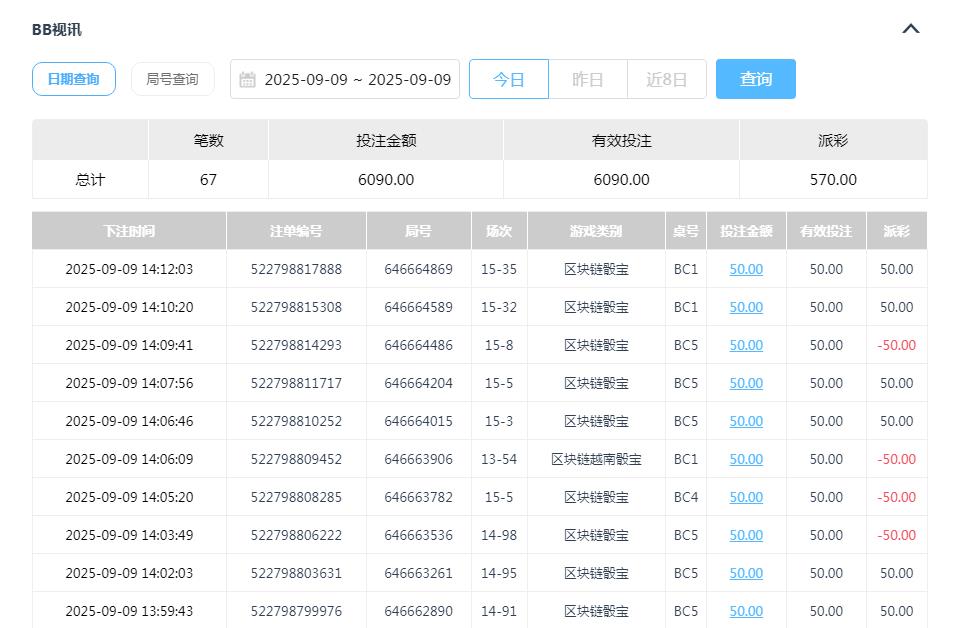Click the blue 查询 search button
This screenshot has width=967, height=628.
pyautogui.click(x=756, y=79)
